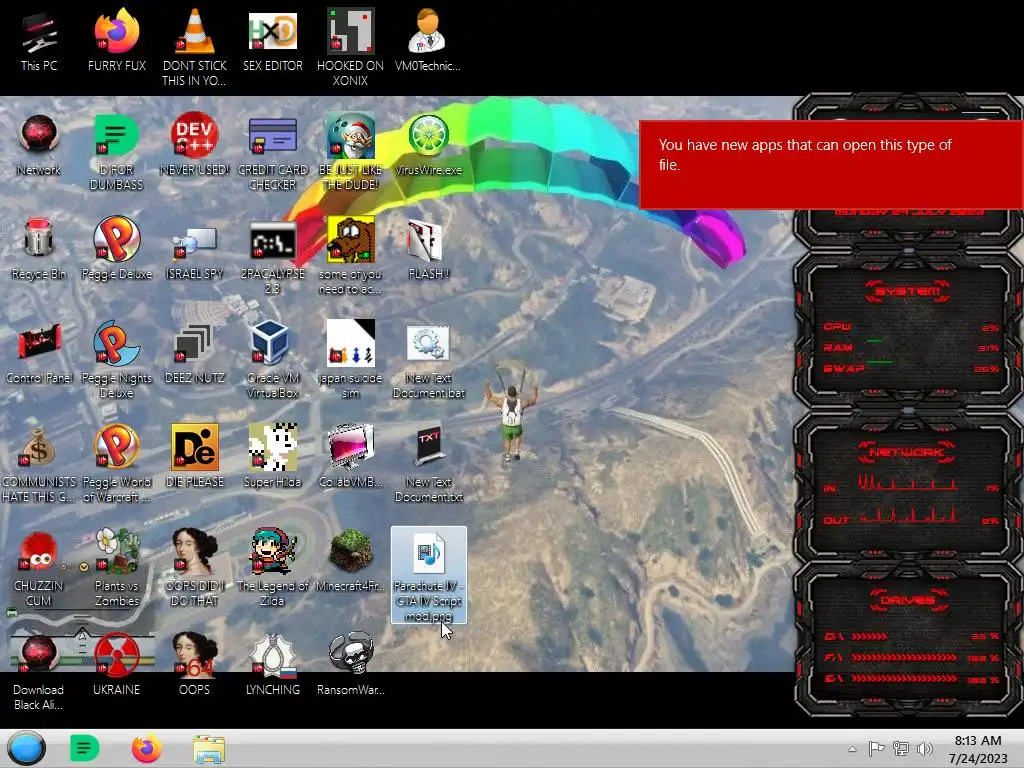The image size is (1024, 768).
Task: Open the This PC desktop icon
Action: click(x=39, y=42)
